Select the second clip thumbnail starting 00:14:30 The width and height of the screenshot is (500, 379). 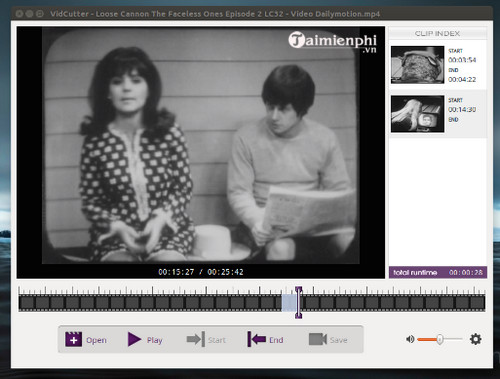(417, 114)
